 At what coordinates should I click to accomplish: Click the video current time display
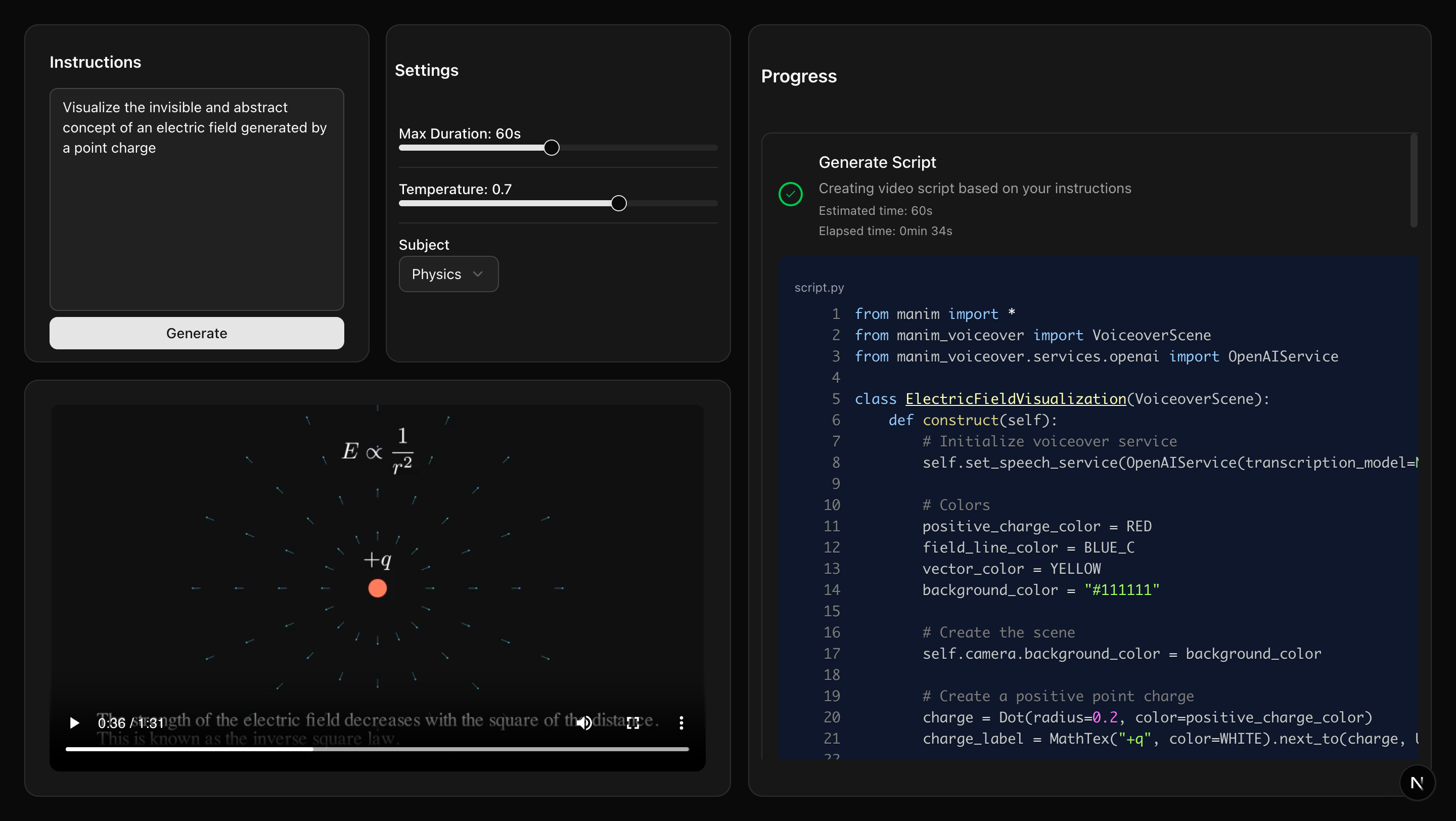coord(111,723)
